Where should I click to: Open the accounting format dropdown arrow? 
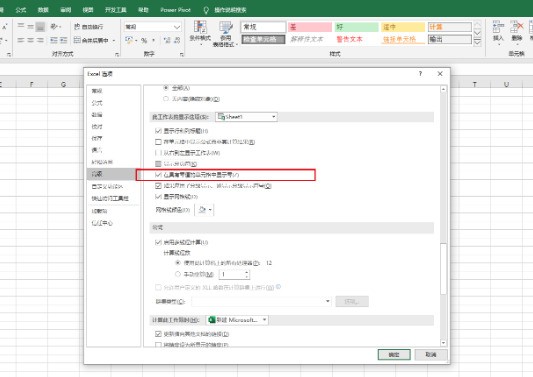click(136, 40)
